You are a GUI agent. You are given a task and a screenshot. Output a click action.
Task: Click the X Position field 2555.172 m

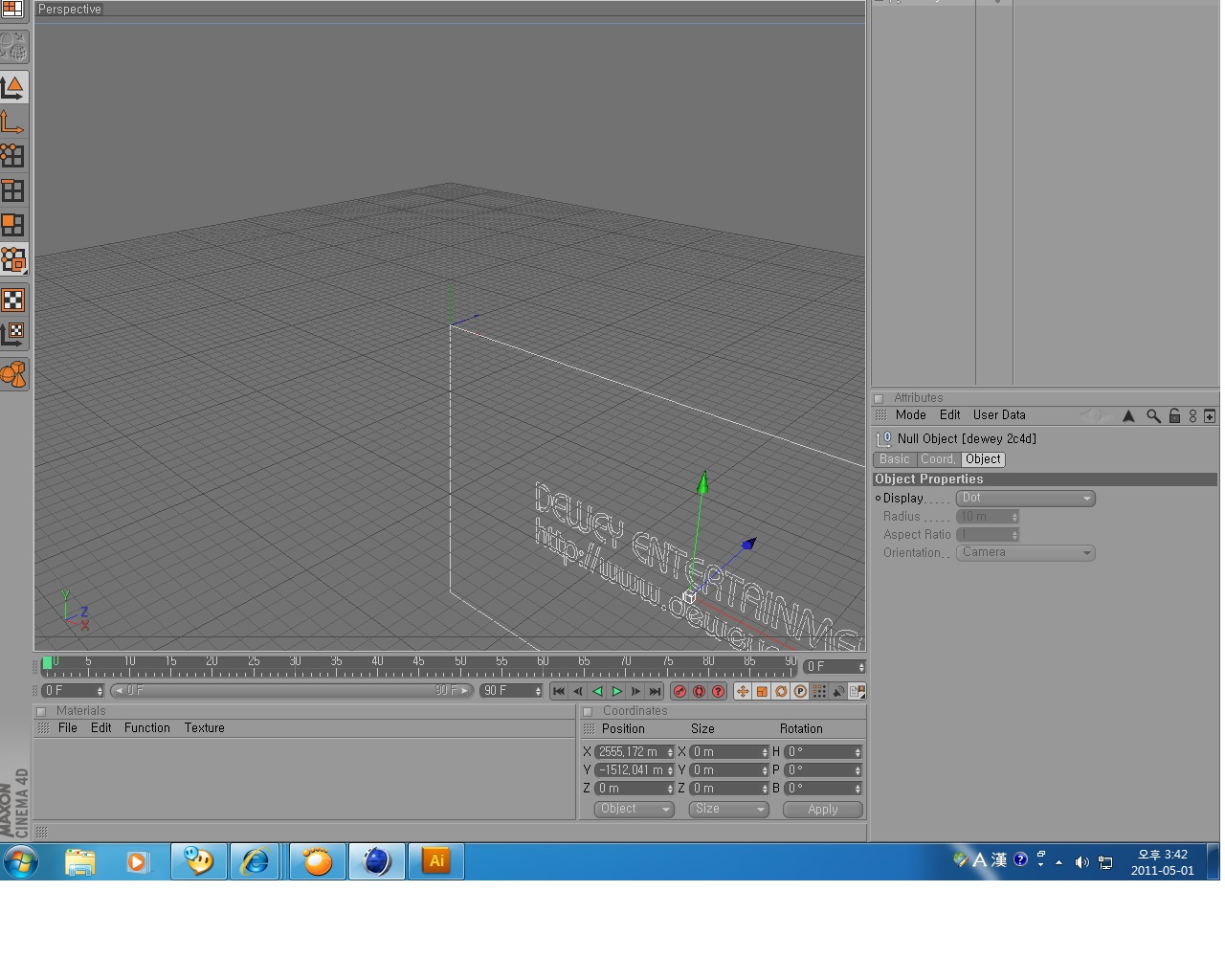click(635, 752)
